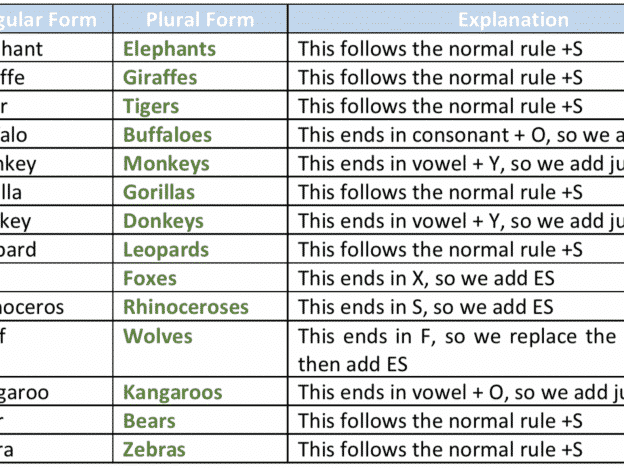Click on the word Foxes
The height and width of the screenshot is (468, 624).
(x=150, y=278)
